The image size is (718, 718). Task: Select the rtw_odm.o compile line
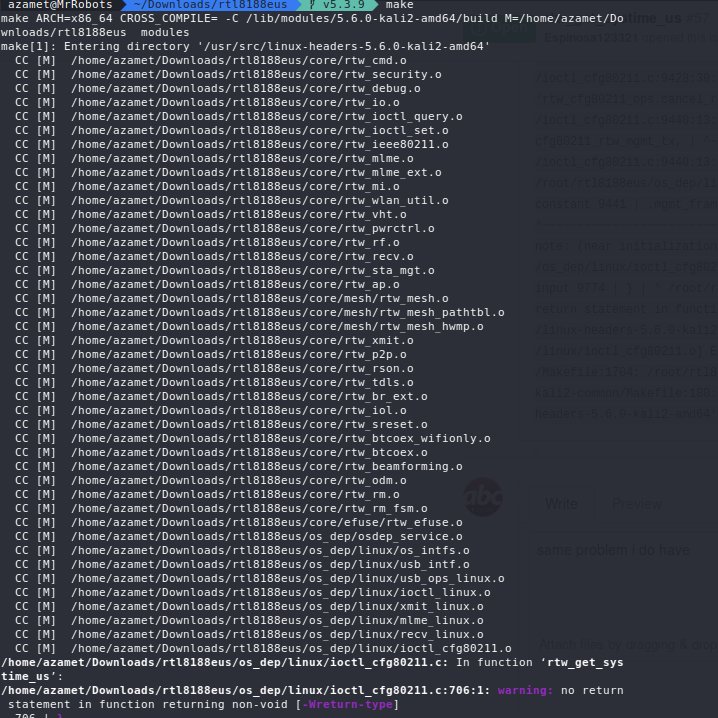click(211, 481)
